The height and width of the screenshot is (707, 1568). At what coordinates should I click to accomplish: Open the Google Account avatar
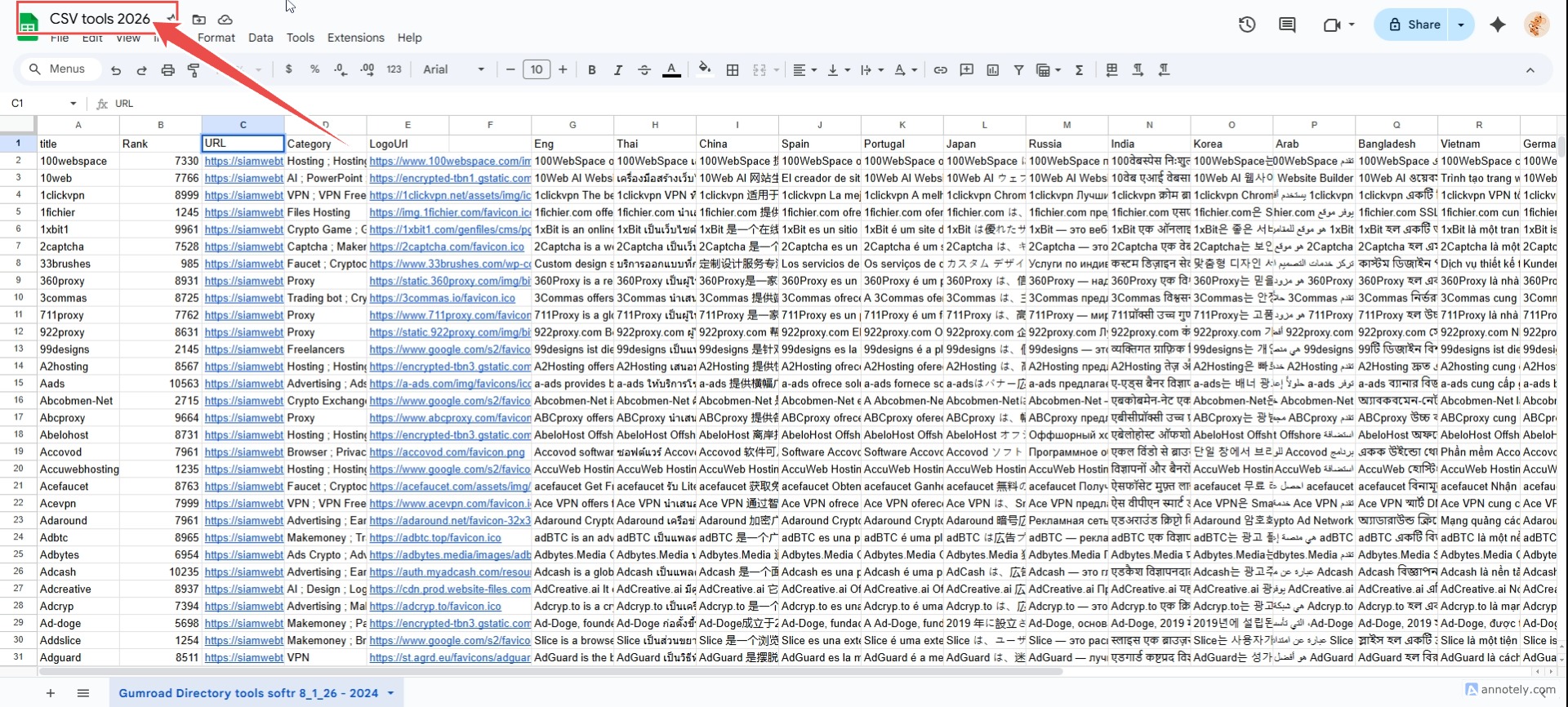(1537, 24)
